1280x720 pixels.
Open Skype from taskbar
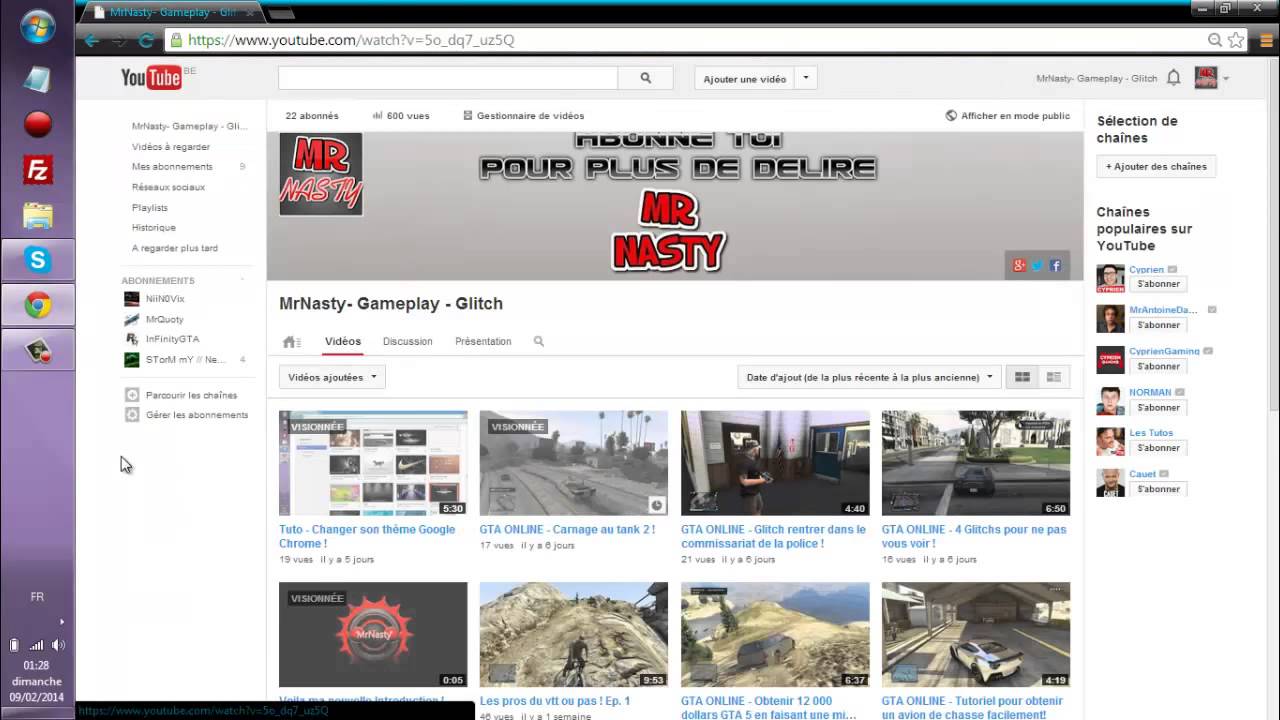coord(38,260)
